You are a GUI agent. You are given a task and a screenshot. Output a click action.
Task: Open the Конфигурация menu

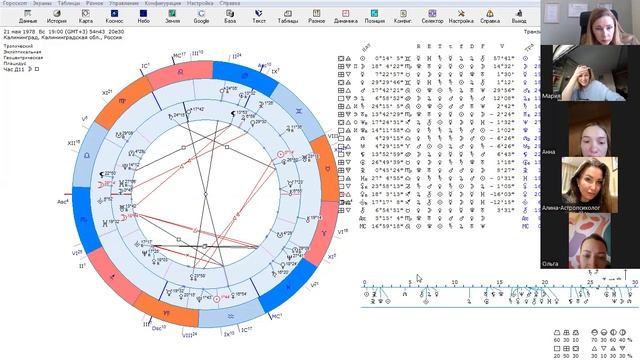click(163, 3)
